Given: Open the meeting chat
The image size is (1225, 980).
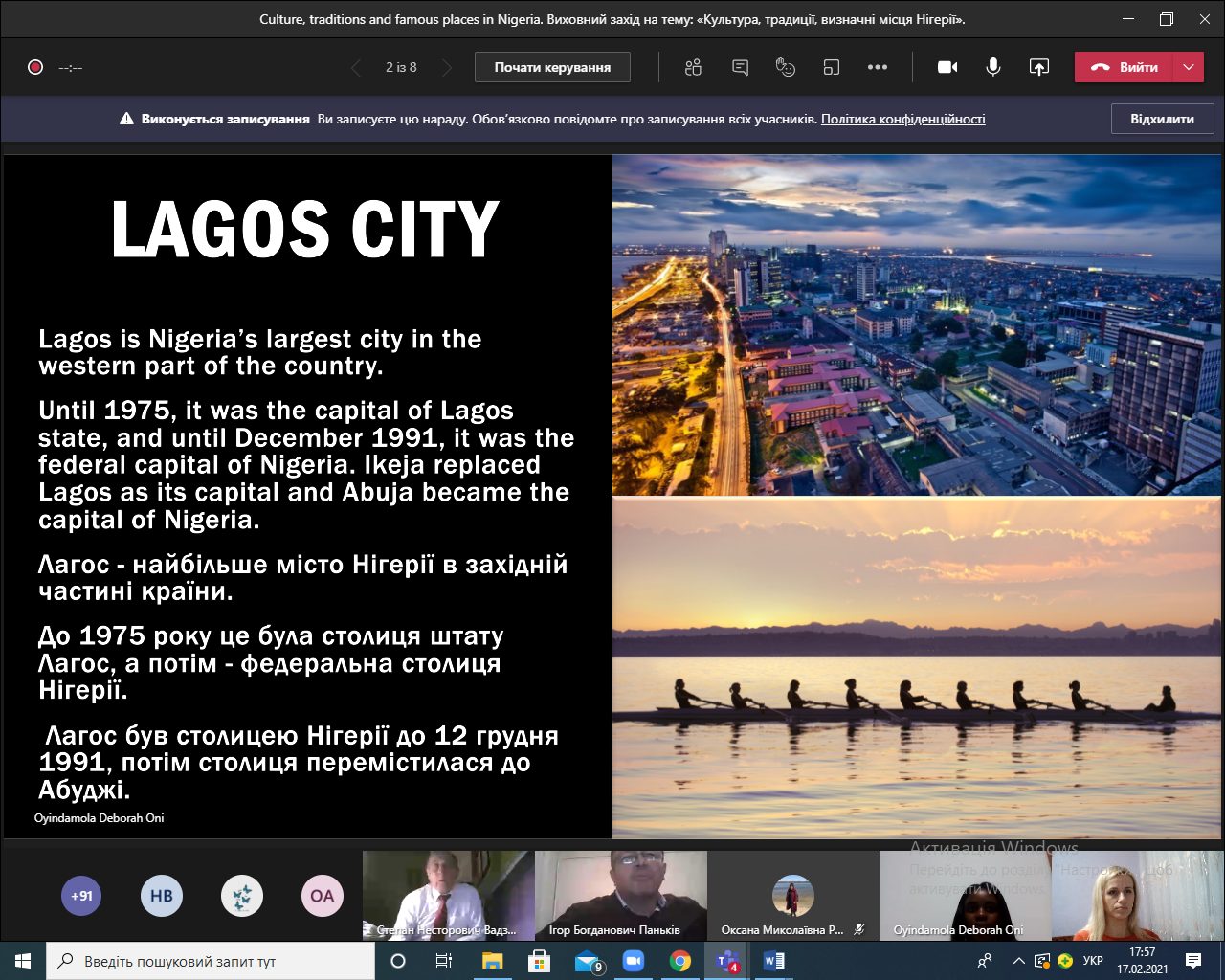Looking at the screenshot, I should tap(740, 67).
